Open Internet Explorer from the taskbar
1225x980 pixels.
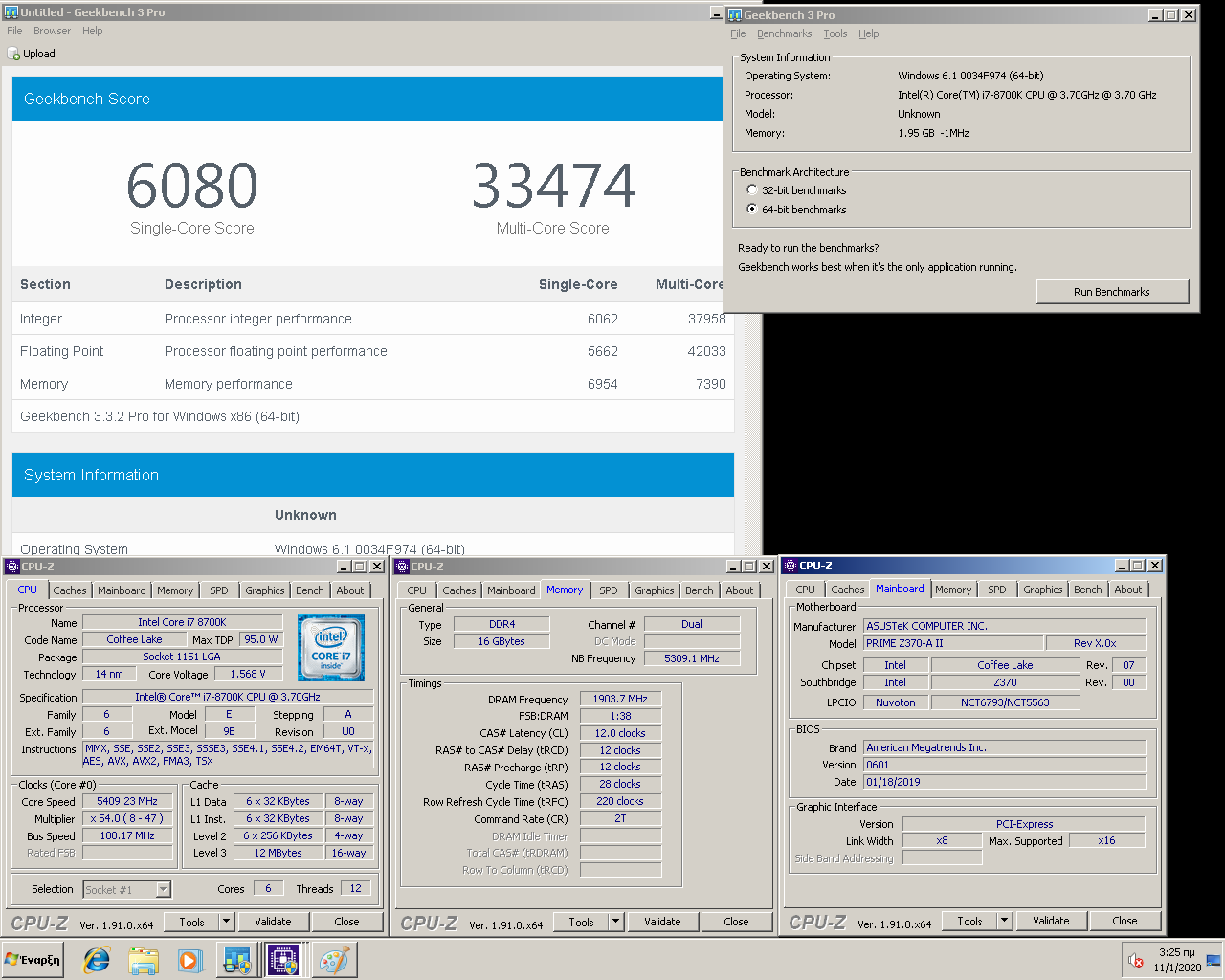(x=97, y=960)
